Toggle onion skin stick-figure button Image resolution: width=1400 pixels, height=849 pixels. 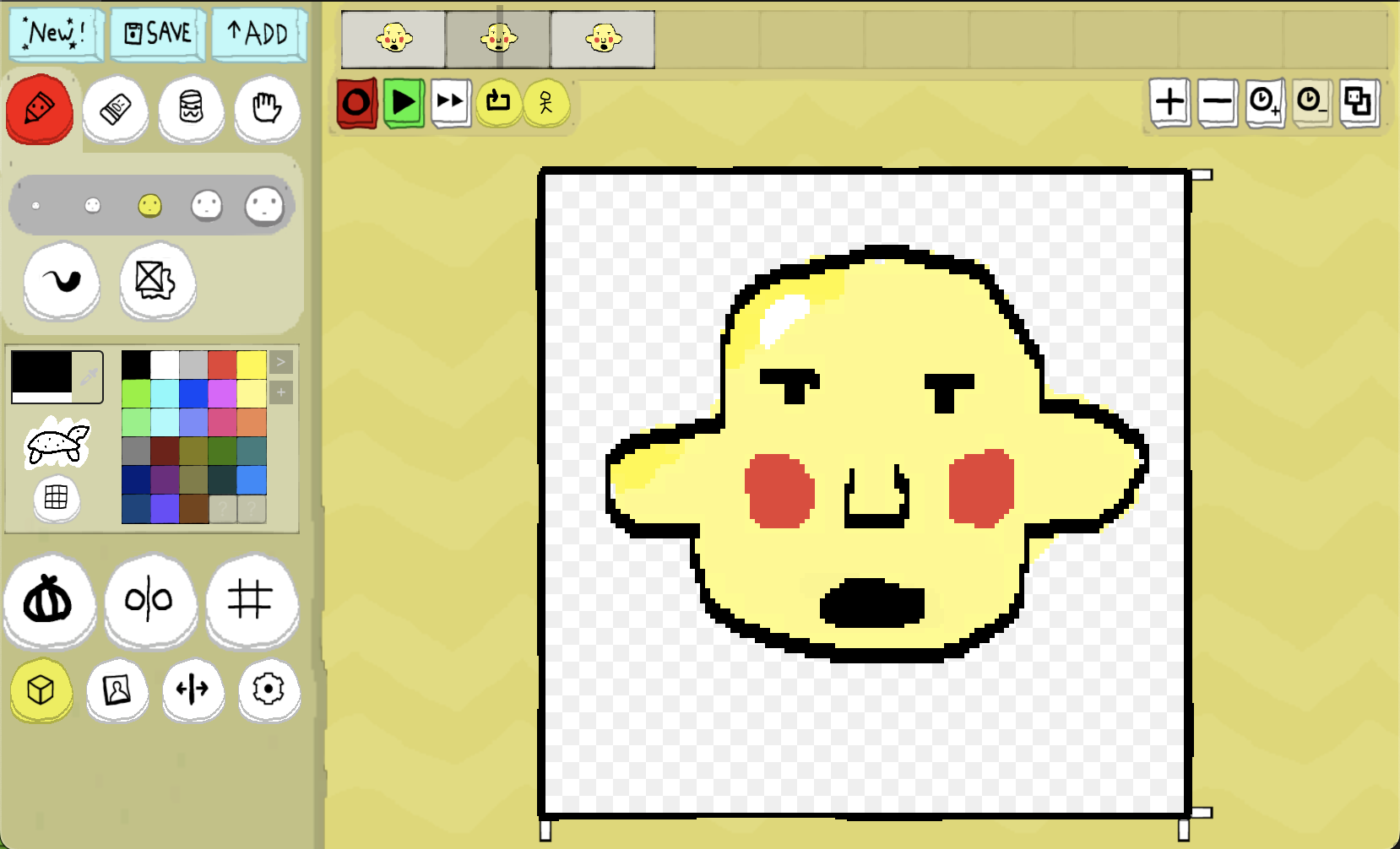click(546, 103)
